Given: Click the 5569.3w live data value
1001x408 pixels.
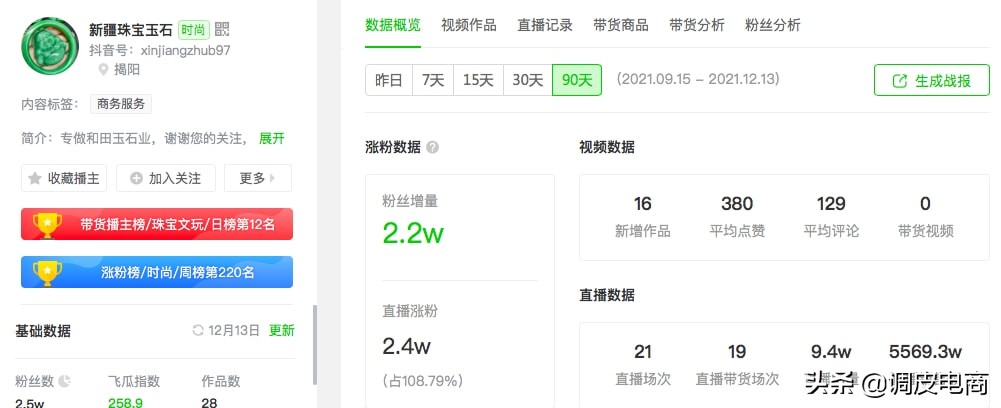Looking at the screenshot, I should [x=925, y=351].
